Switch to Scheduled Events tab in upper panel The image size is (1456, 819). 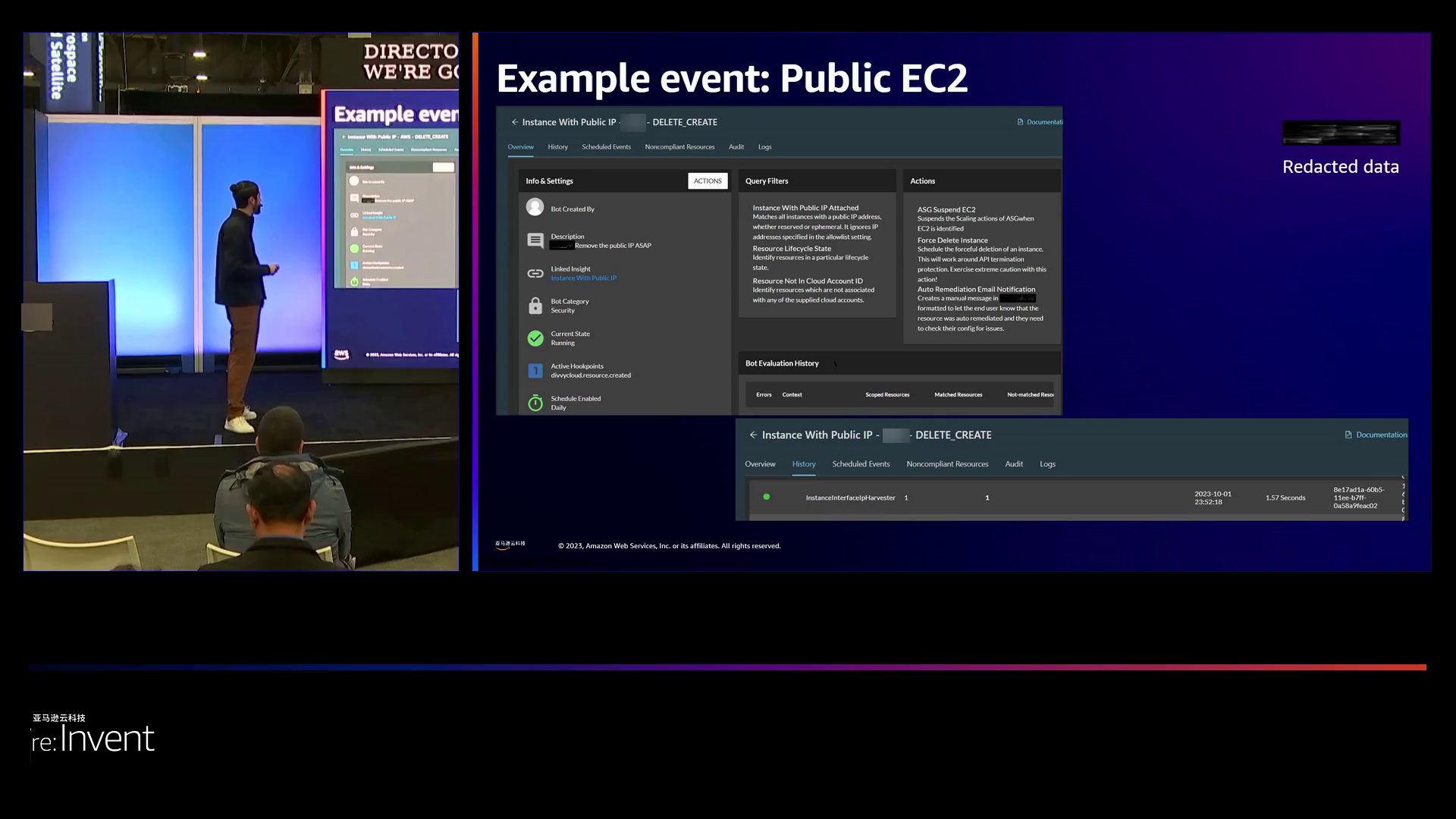point(606,147)
